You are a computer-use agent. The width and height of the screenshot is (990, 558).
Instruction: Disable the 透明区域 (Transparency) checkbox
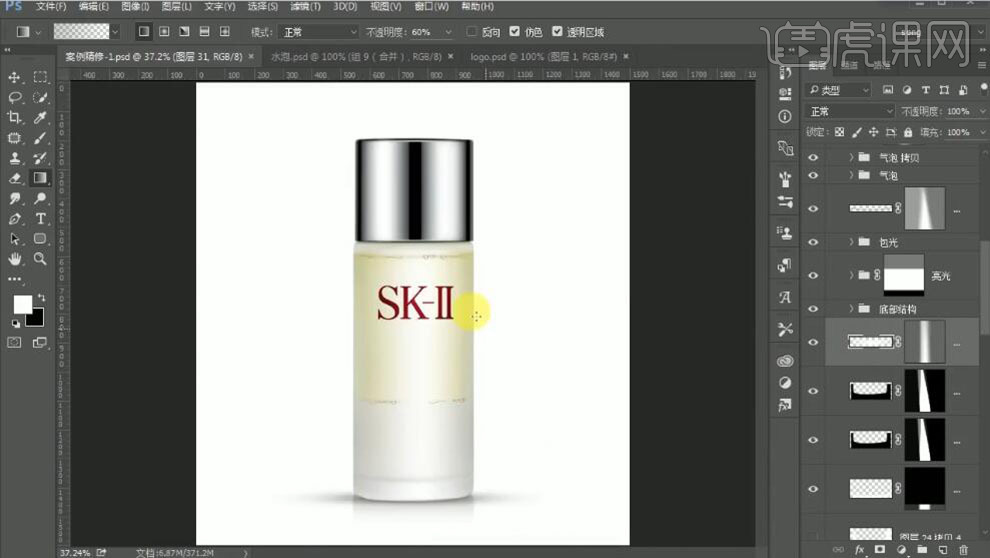coord(558,32)
